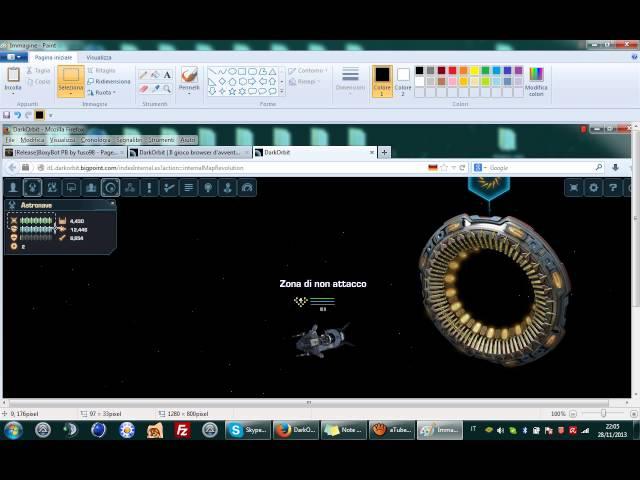Select the Fill with color bucket tool

pyautogui.click(x=155, y=75)
